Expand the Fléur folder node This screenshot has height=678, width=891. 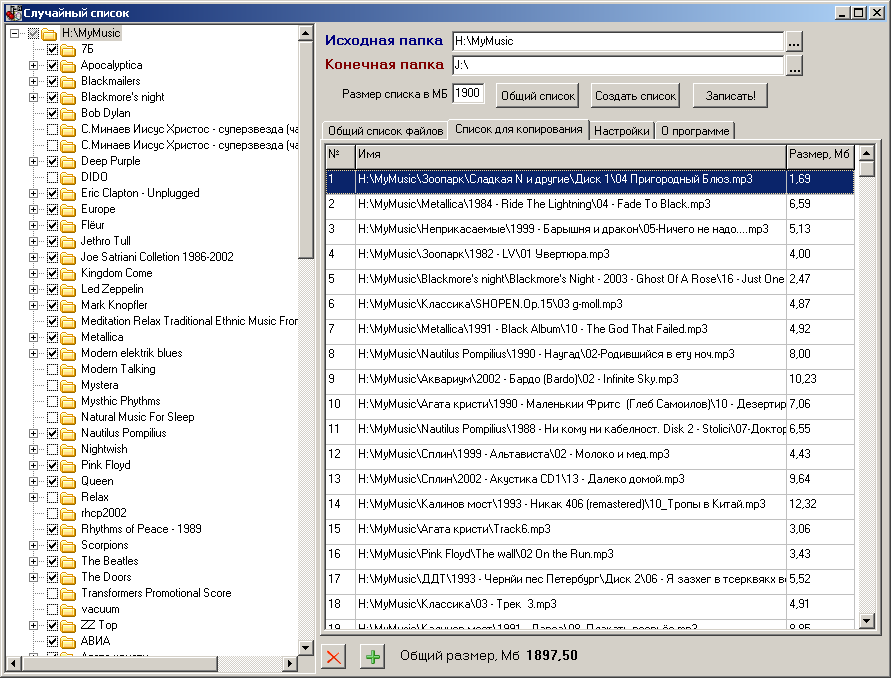point(34,226)
